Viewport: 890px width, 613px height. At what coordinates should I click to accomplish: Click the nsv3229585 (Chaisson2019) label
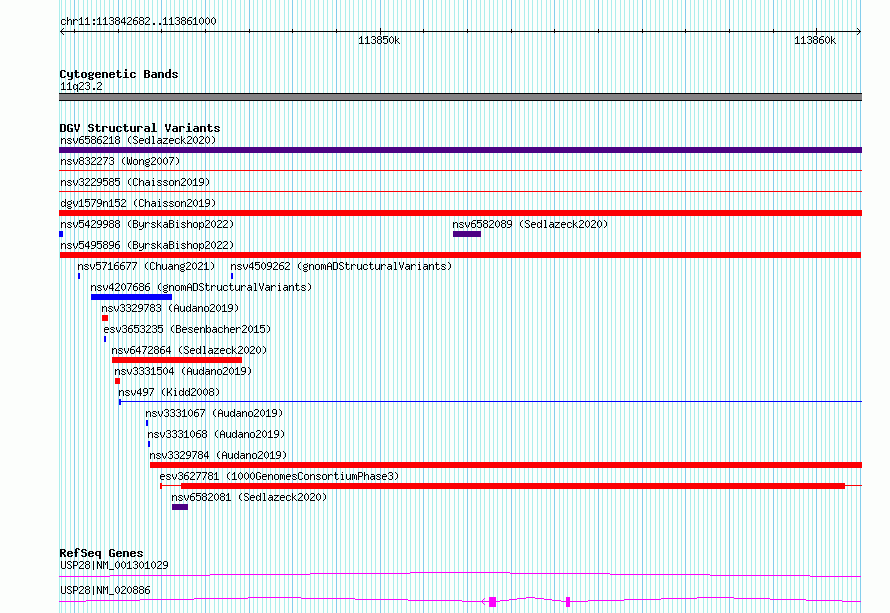[135, 182]
